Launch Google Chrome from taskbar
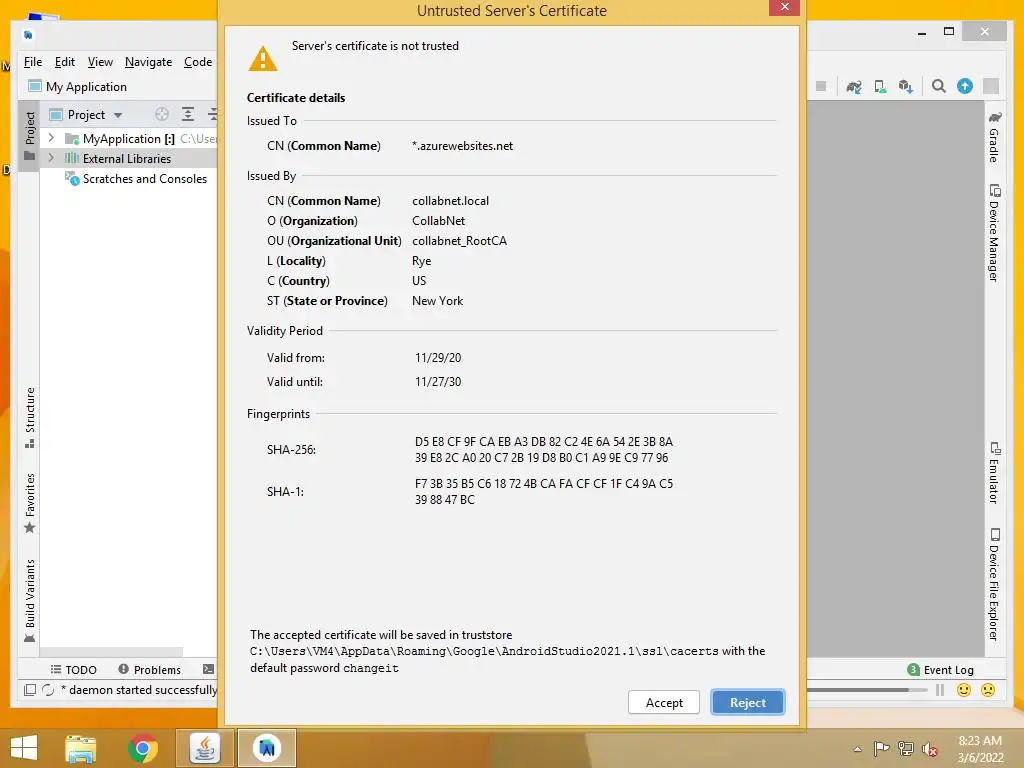The width and height of the screenshot is (1024, 768). (x=142, y=748)
